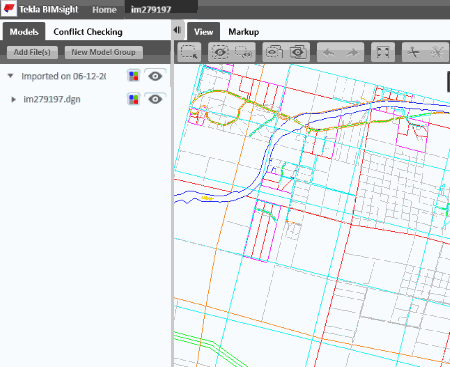
Task: Click the redo view forward arrow
Action: tap(352, 52)
